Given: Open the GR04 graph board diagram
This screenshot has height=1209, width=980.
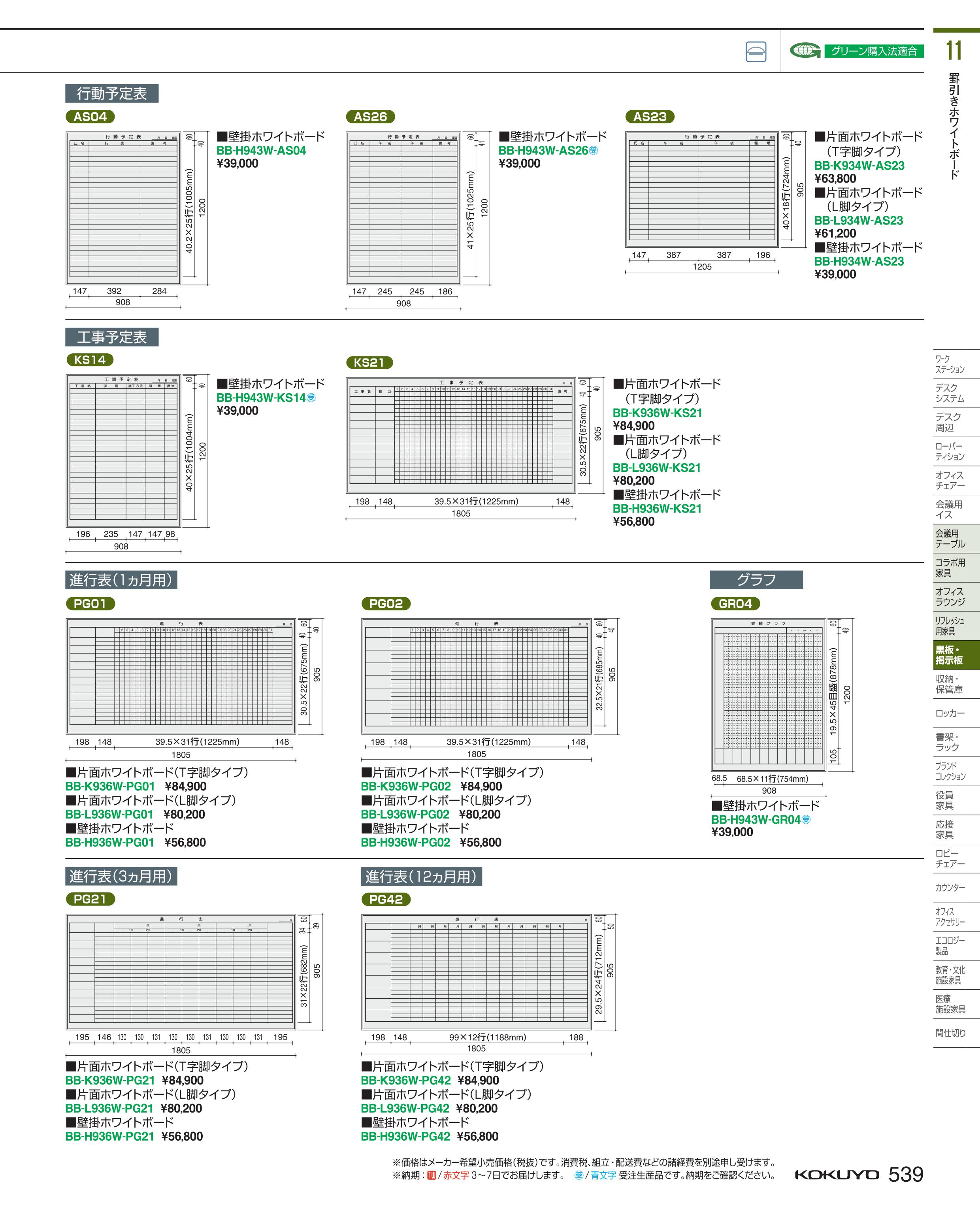Looking at the screenshot, I should click(x=768, y=694).
